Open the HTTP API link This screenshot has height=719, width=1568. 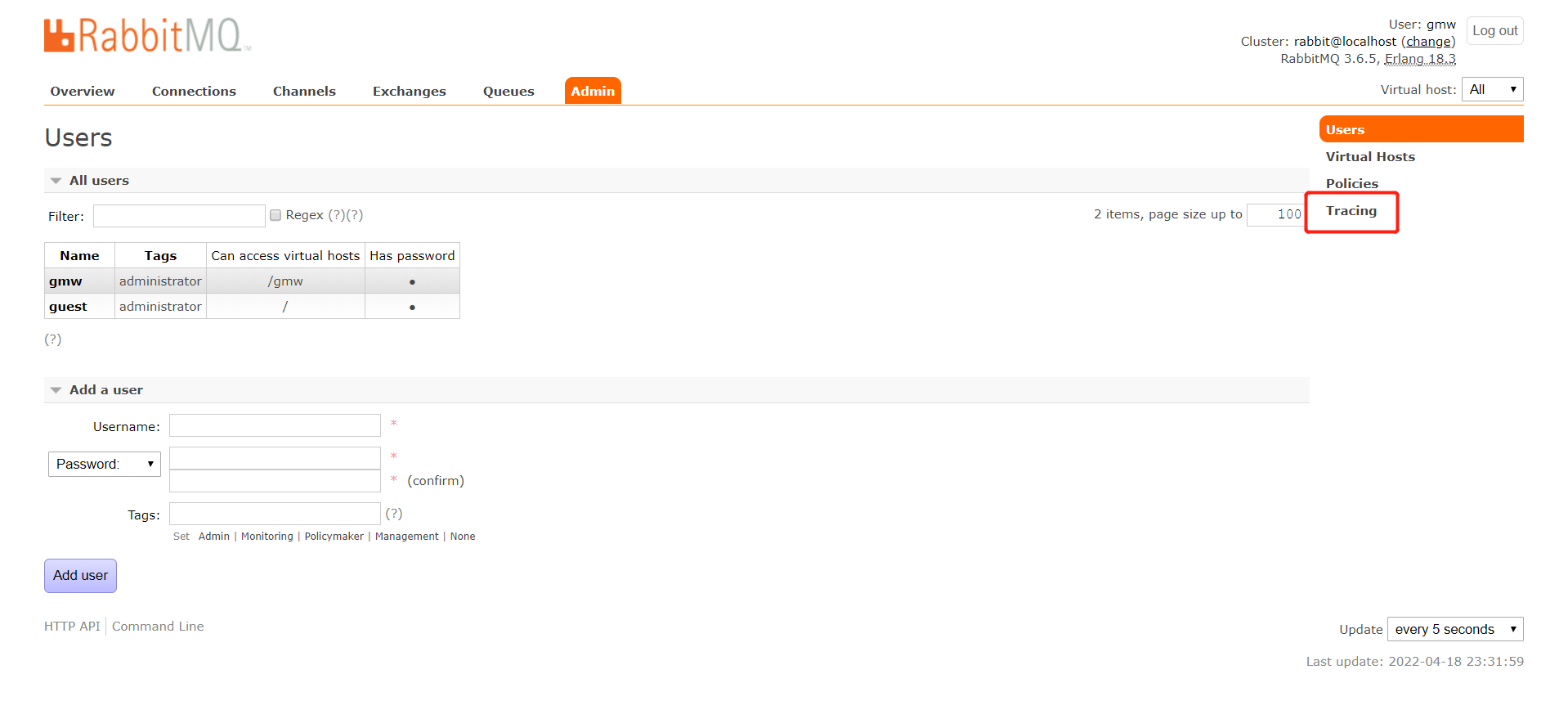[72, 627]
